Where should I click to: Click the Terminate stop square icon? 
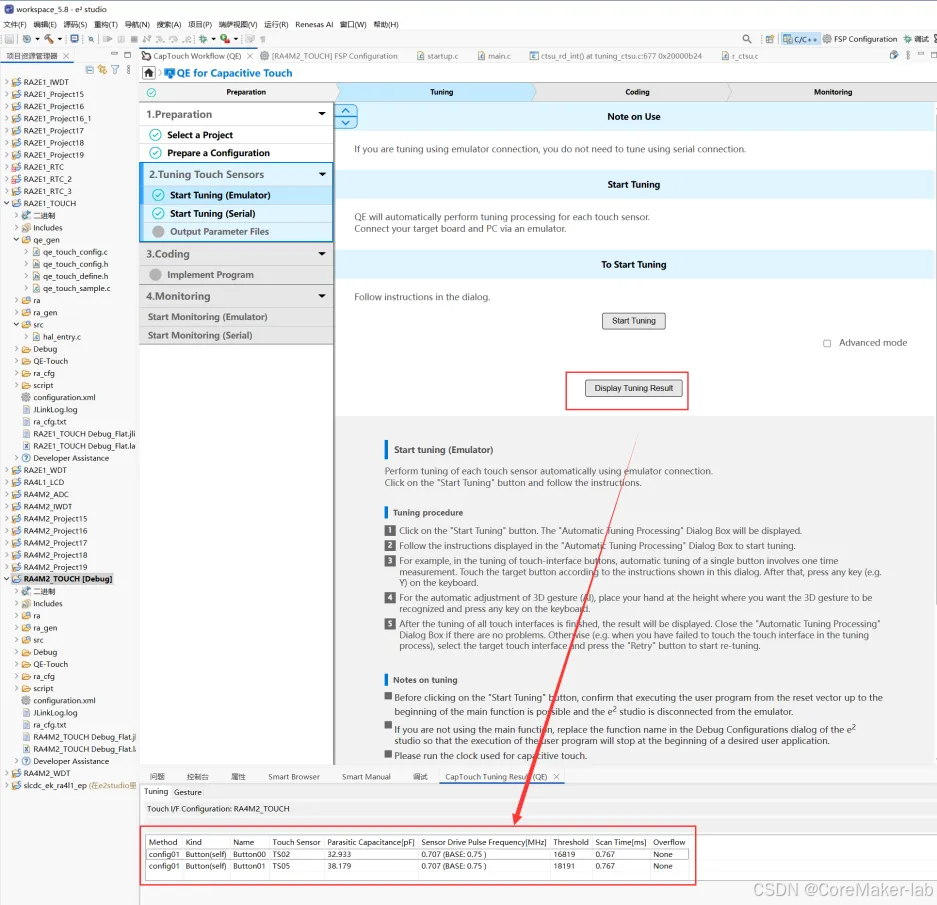(x=134, y=39)
